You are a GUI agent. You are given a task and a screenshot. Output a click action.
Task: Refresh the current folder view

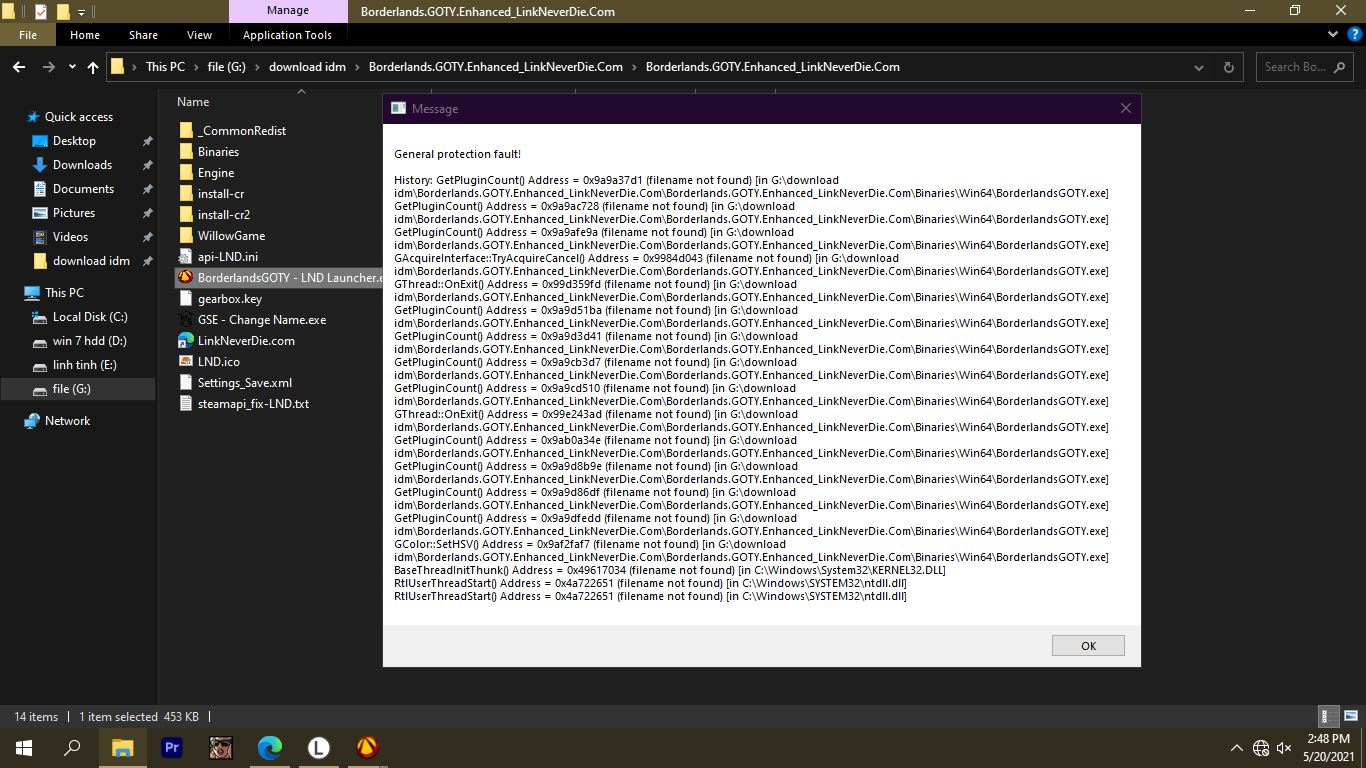(1228, 67)
